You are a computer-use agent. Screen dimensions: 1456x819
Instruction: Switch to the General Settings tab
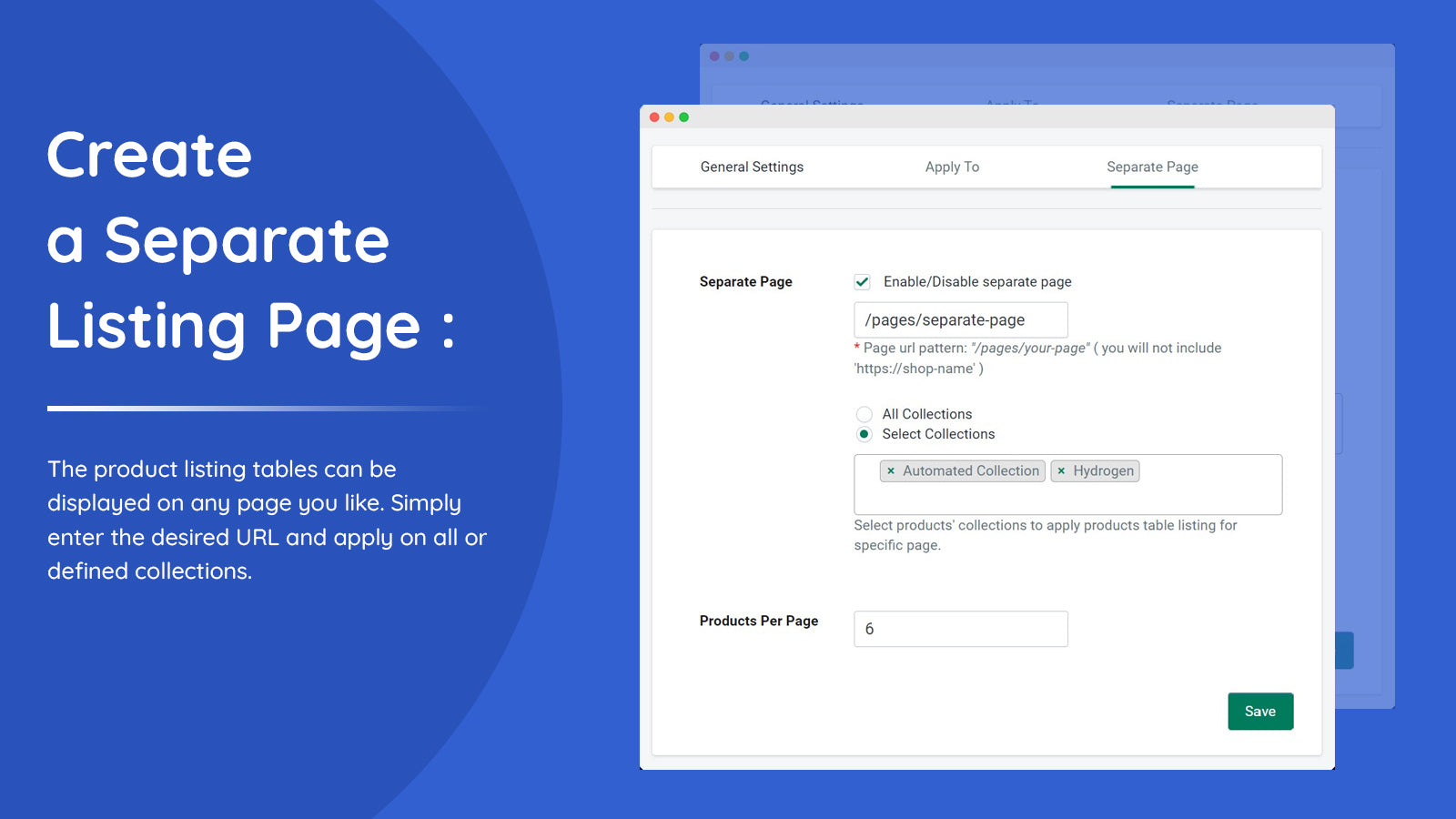tap(751, 167)
